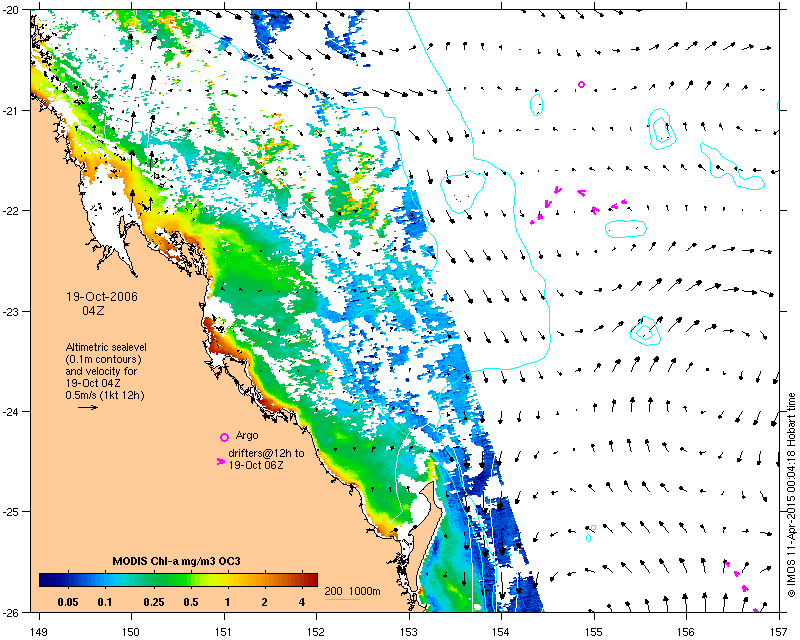This screenshot has width=800, height=640.
Task: Click the latitude axis label '-22'
Action: point(10,211)
